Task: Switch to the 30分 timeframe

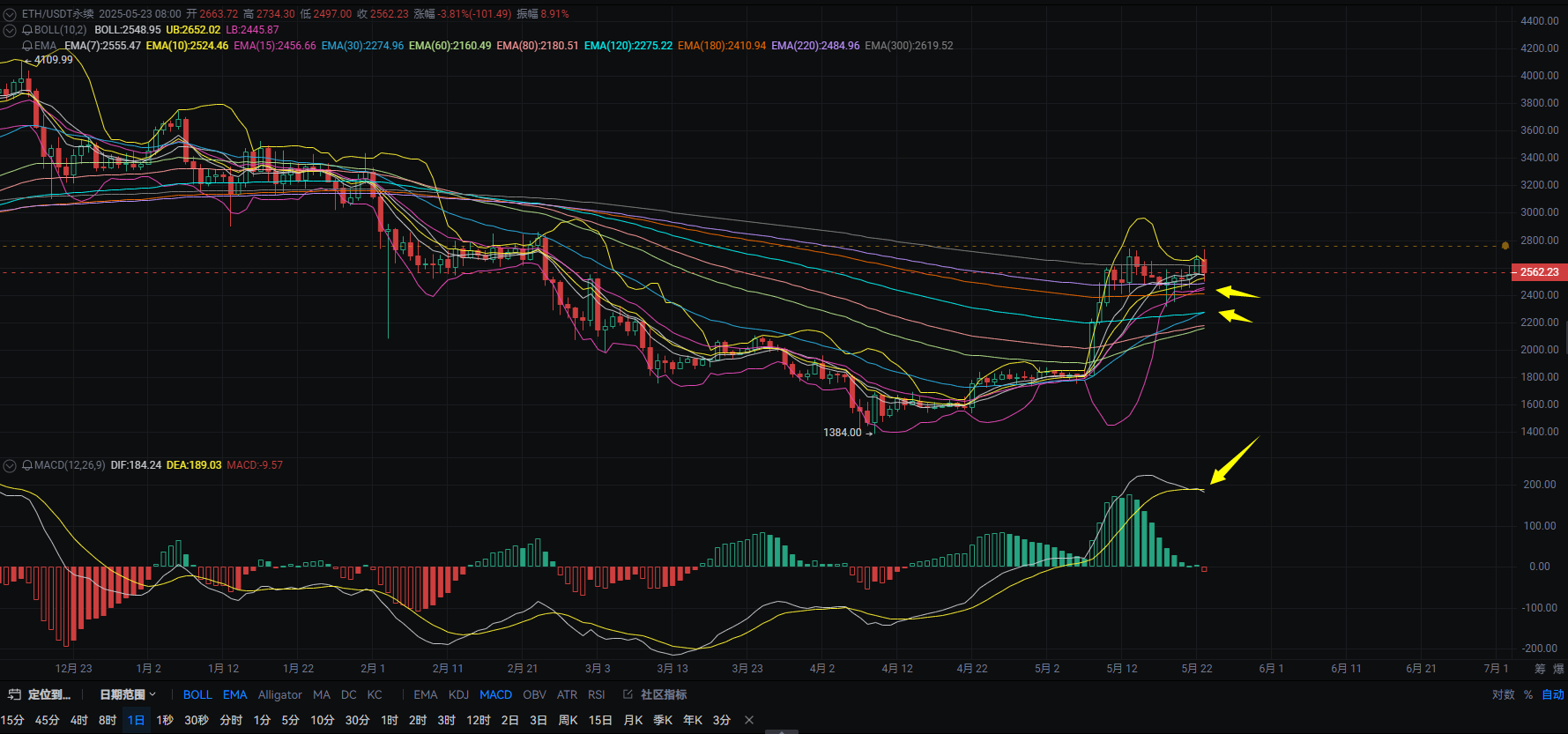Action: point(357,720)
